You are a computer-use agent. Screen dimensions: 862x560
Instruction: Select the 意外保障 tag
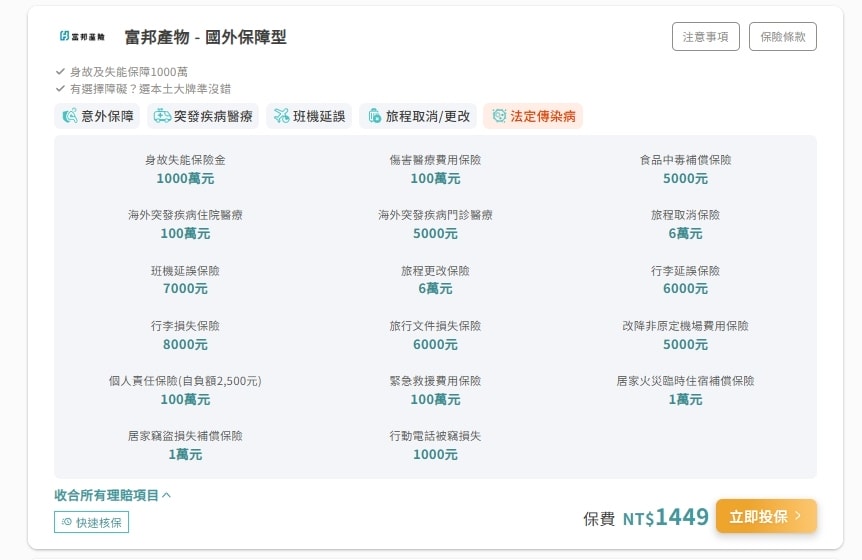tap(97, 116)
